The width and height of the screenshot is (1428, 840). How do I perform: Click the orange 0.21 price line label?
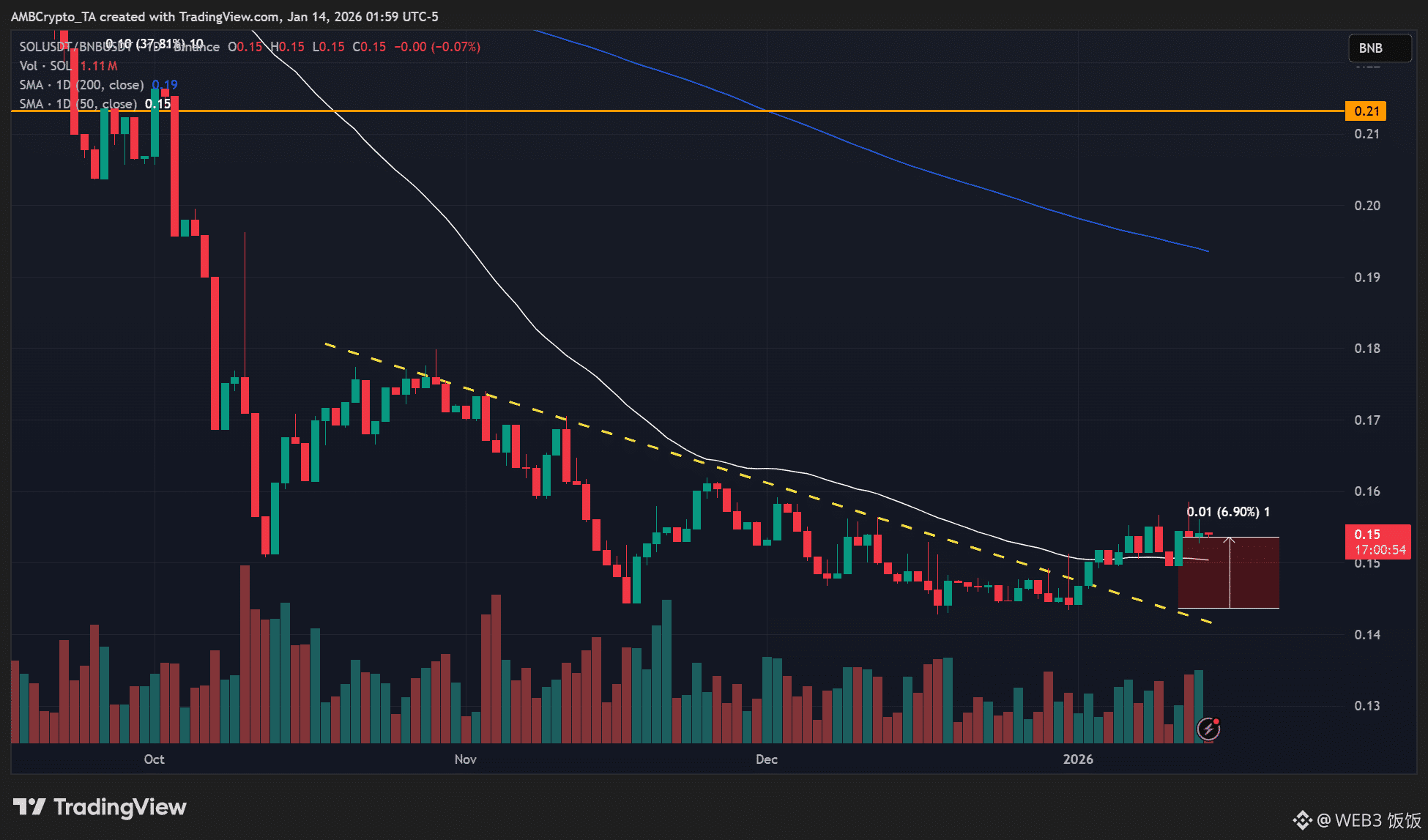pos(1366,111)
